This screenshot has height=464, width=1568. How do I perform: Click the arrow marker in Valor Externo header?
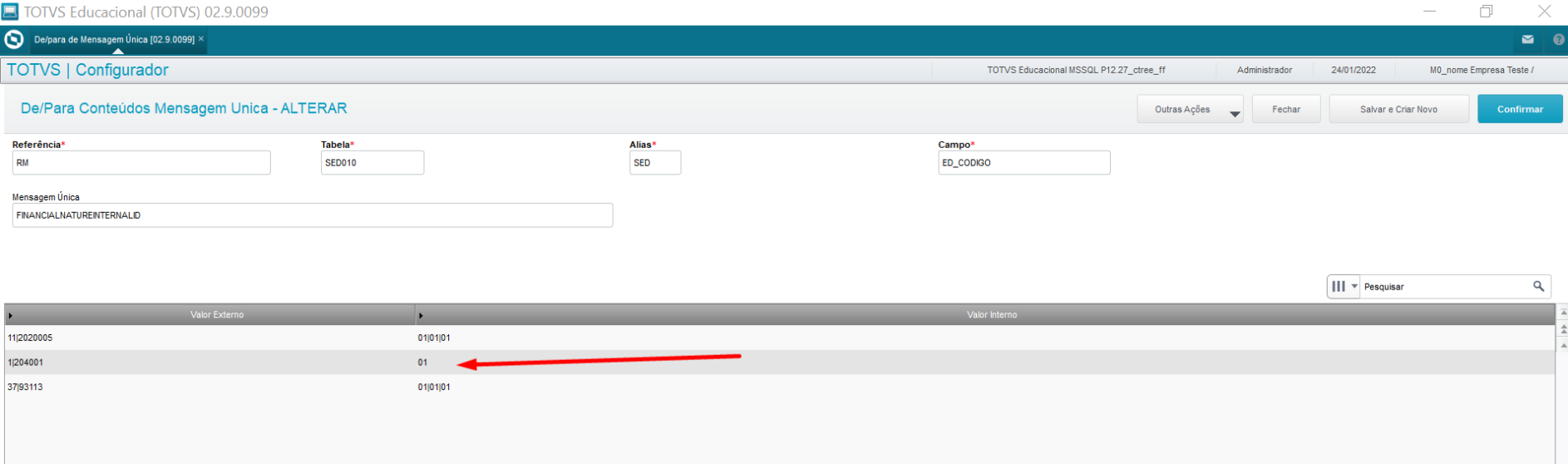10,316
